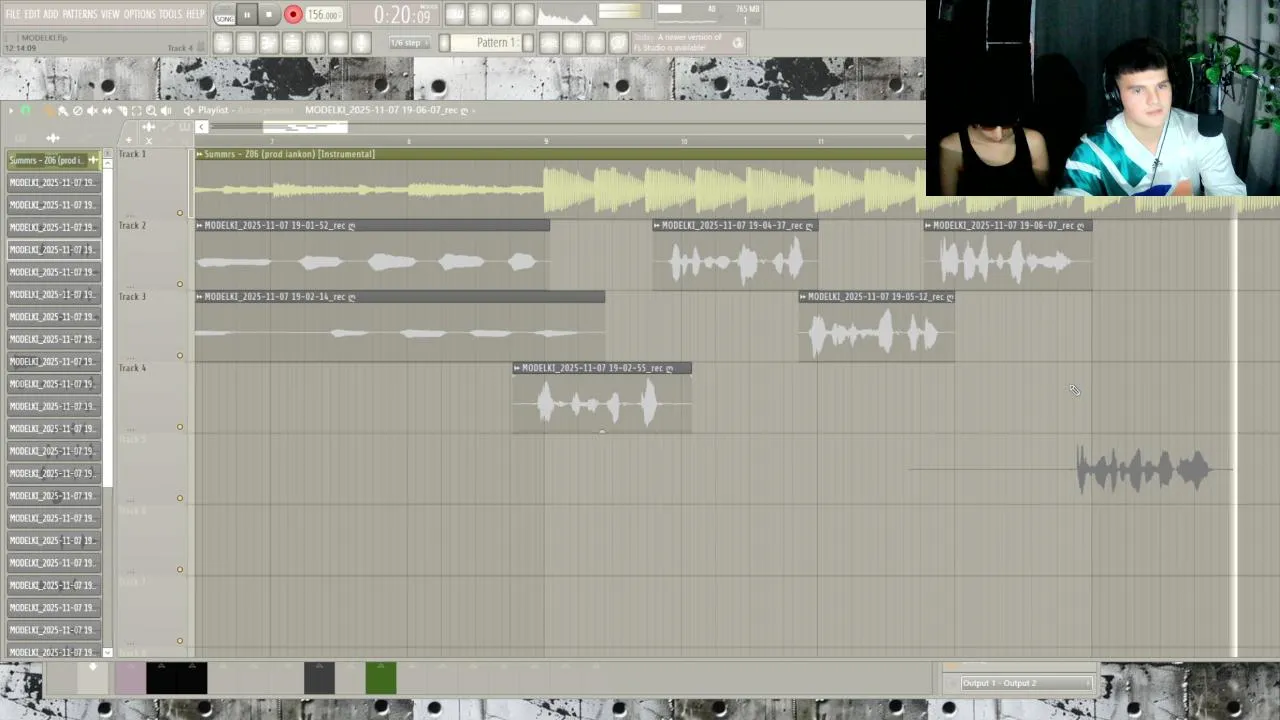Select the playlist slice tool
The image size is (1280, 720).
[122, 110]
